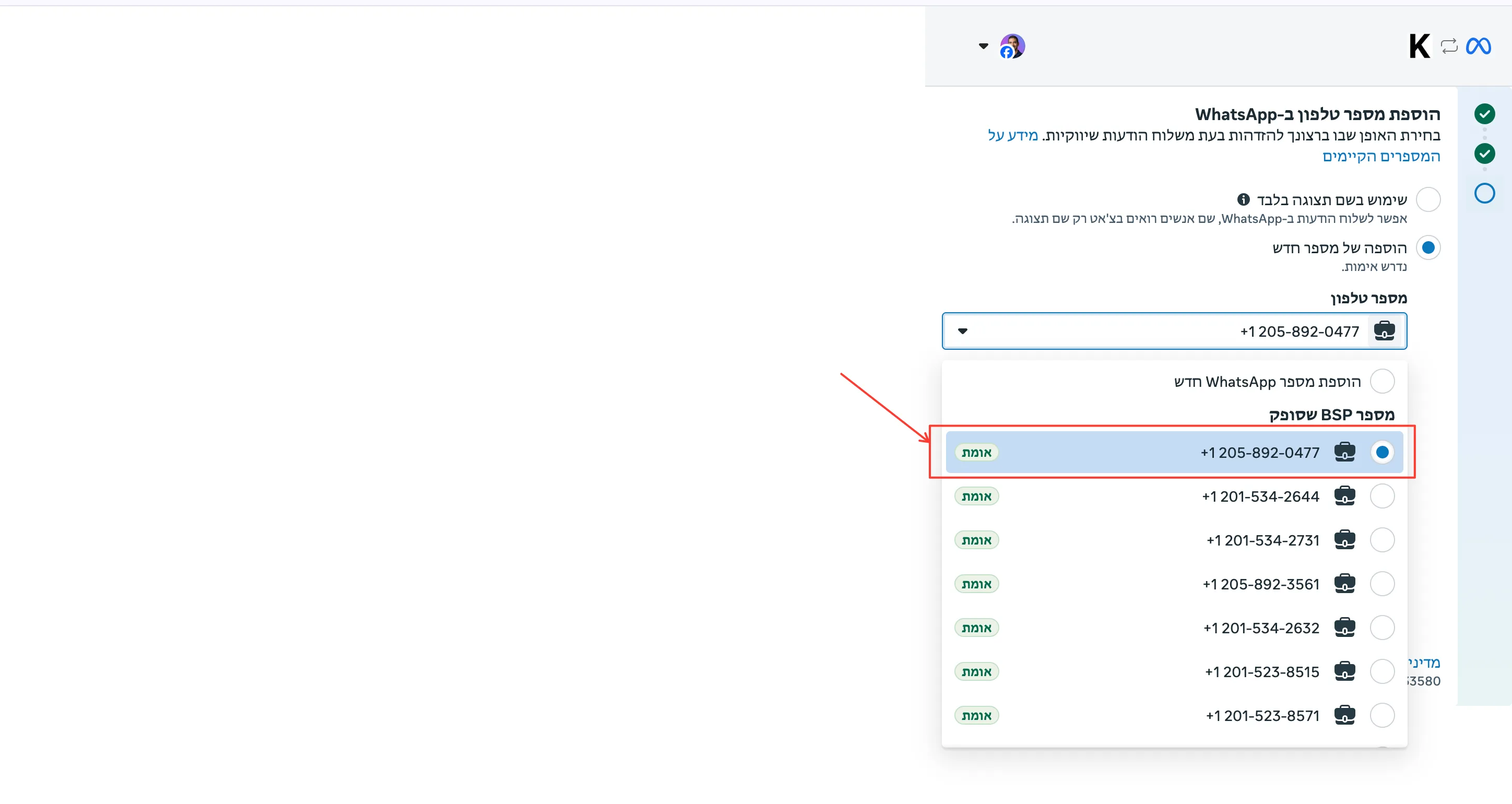Click briefcase icon beside +1 205-892-0477 in list
This screenshot has width=1512, height=804.
1344,452
